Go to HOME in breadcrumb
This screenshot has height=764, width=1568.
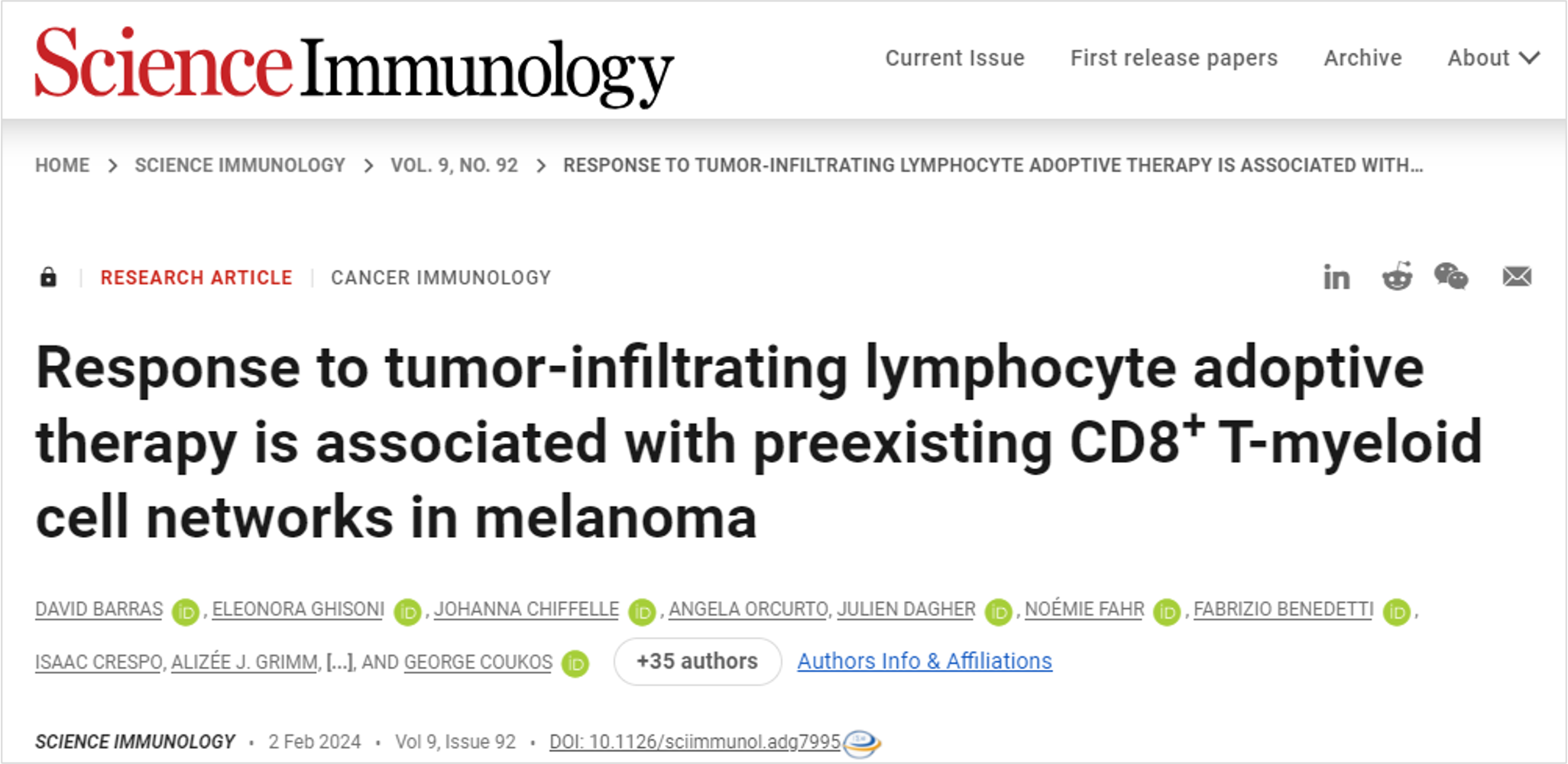63,165
